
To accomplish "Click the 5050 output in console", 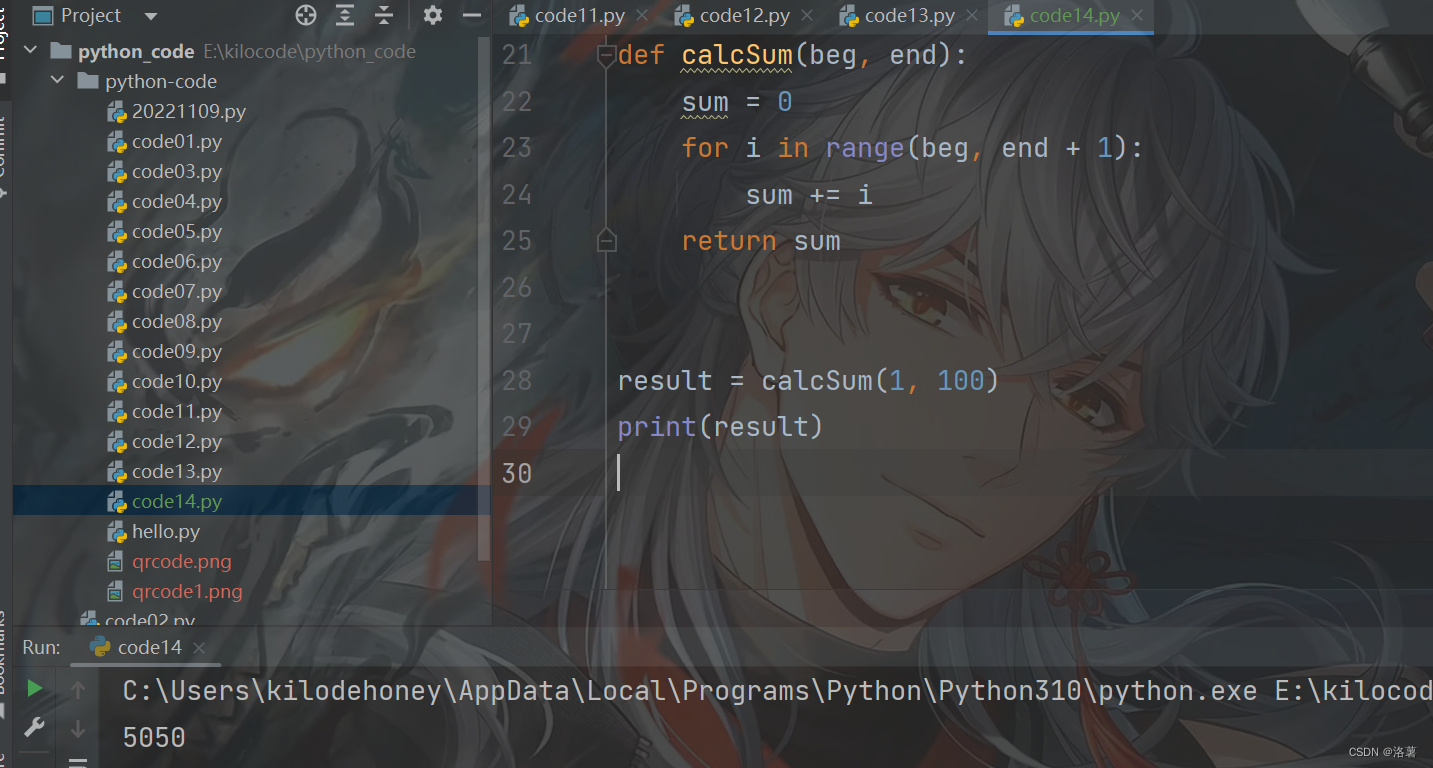I will click(x=154, y=738).
